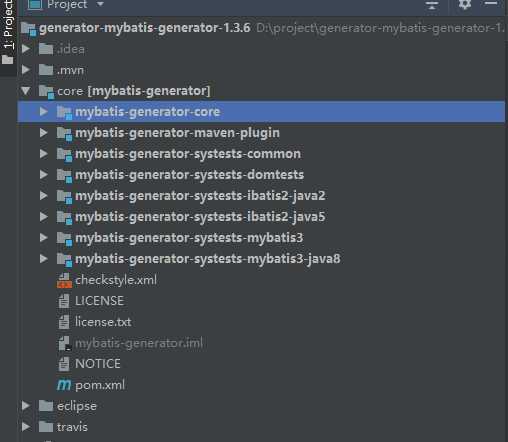Select mybatis-generator-systests-mybatis3-java8 label

coord(208,259)
